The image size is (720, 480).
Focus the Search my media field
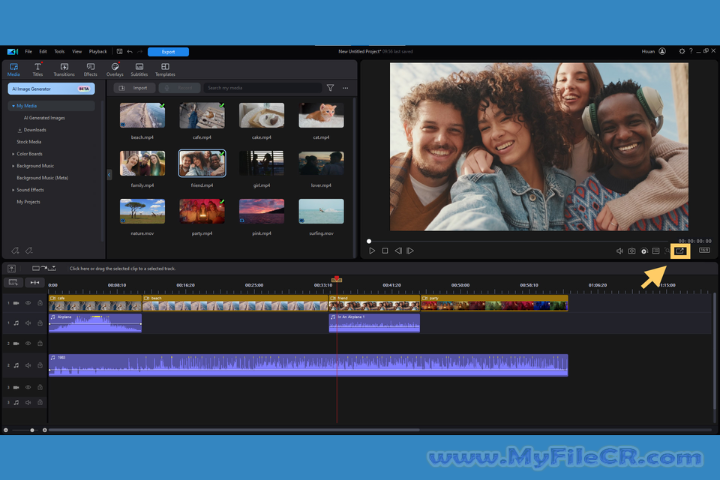pos(262,88)
